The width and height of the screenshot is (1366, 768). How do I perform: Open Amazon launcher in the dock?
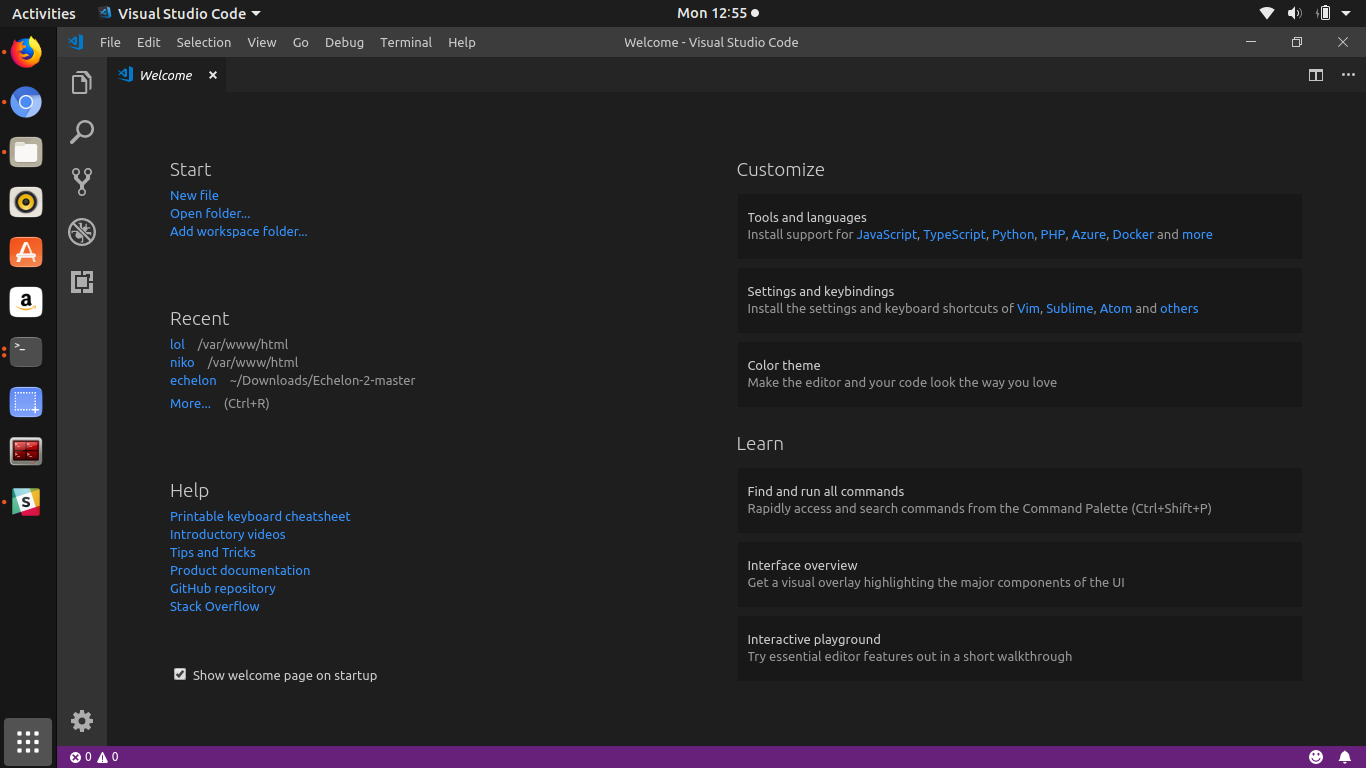pos(26,301)
